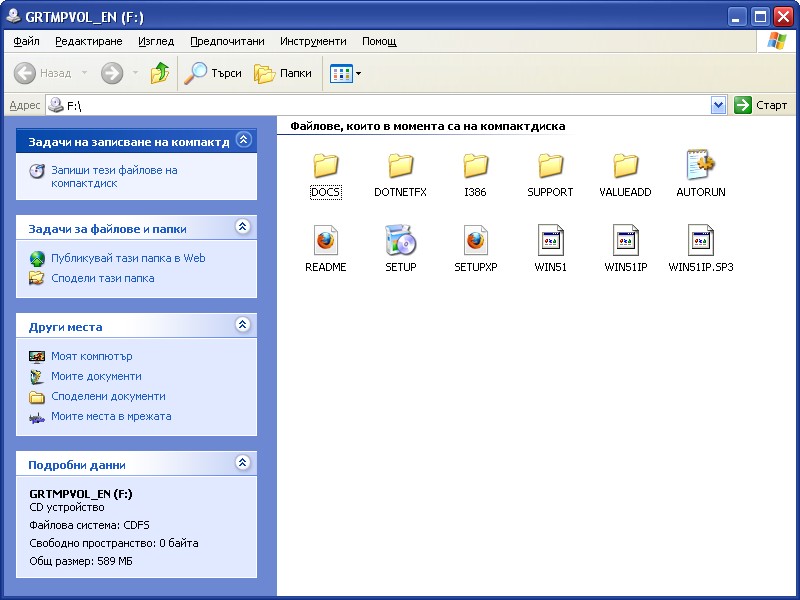Select the SUPPORT folder icon
This screenshot has height=600, width=800.
tap(550, 165)
